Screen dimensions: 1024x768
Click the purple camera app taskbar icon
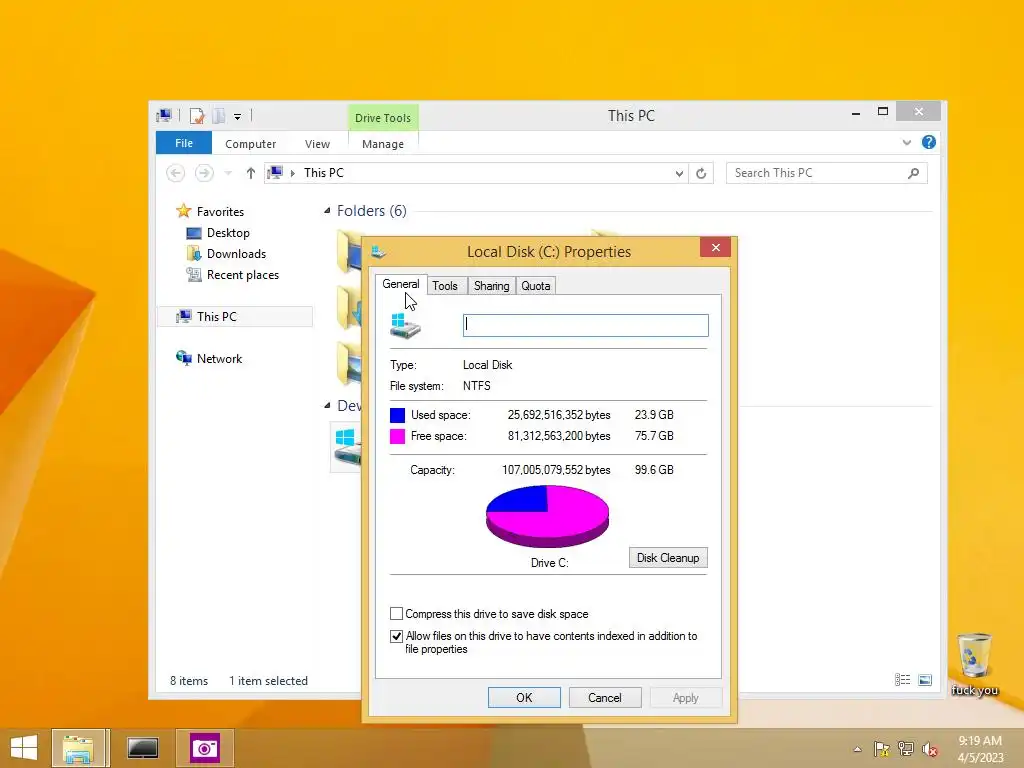coord(204,748)
